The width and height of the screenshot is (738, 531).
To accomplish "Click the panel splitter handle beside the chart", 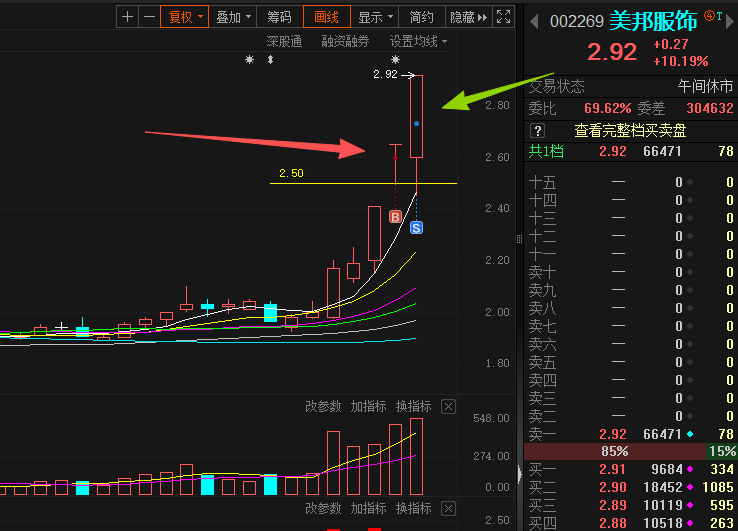I will tap(519, 239).
